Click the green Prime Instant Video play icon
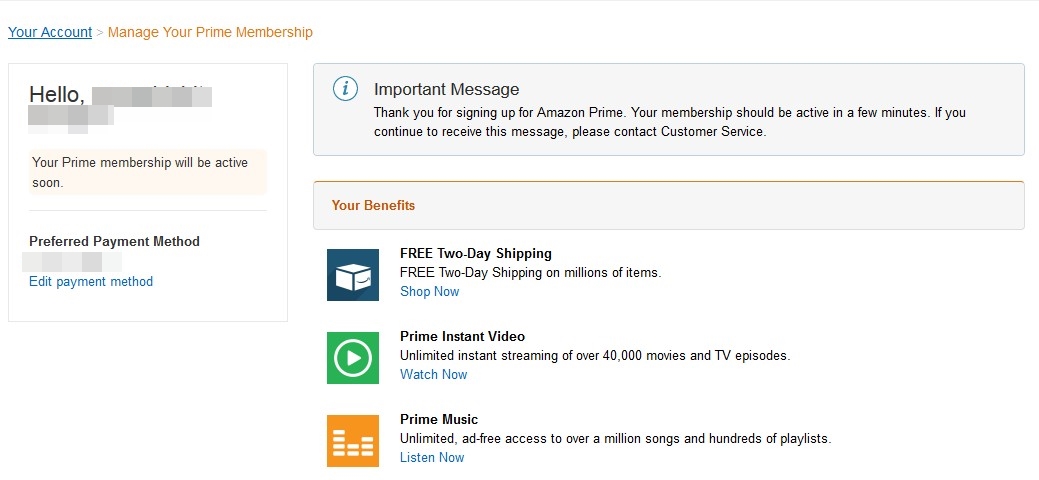The width and height of the screenshot is (1039, 480). [x=353, y=358]
